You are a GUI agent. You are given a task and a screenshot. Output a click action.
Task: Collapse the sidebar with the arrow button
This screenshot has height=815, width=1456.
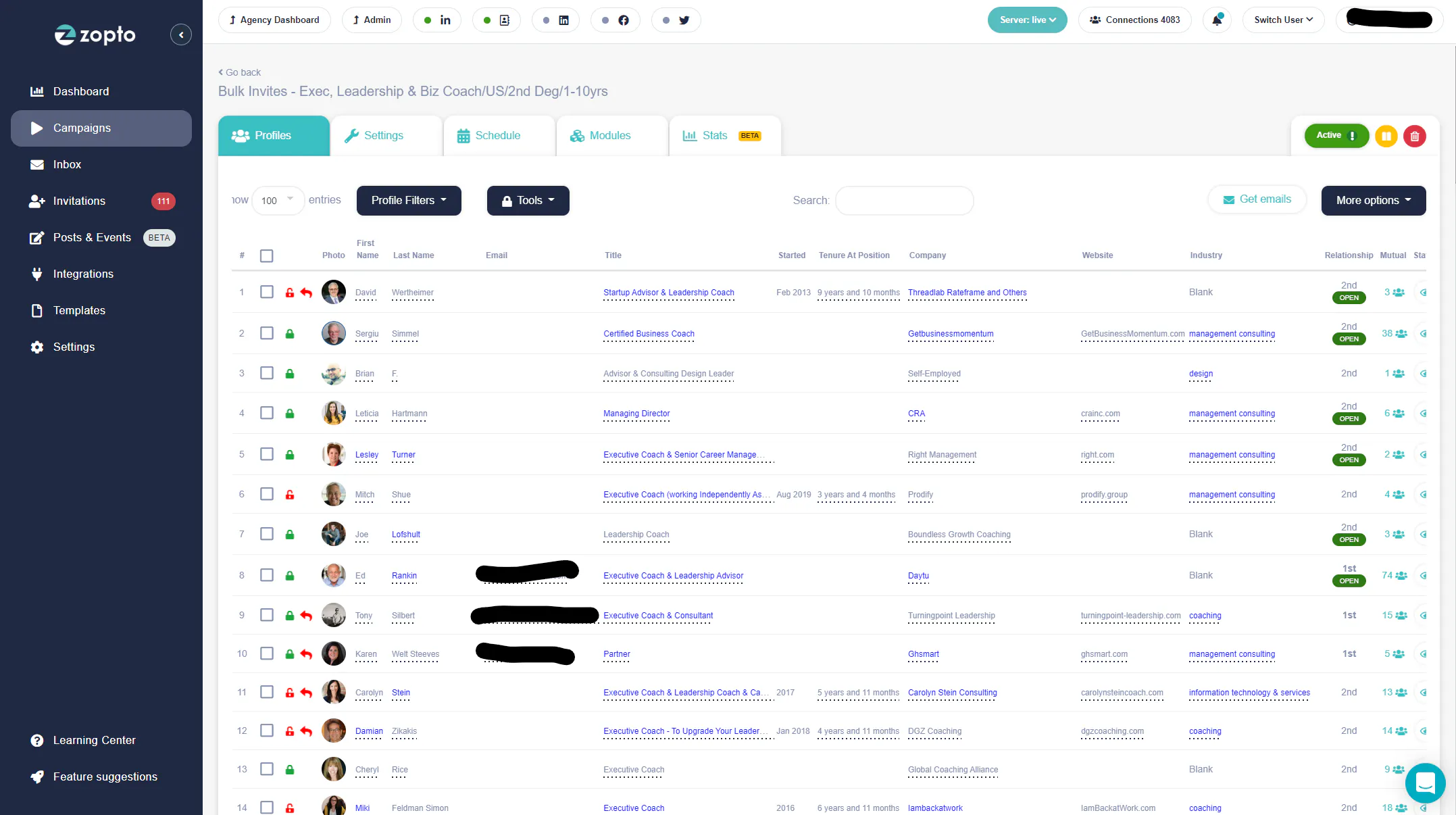click(x=180, y=34)
